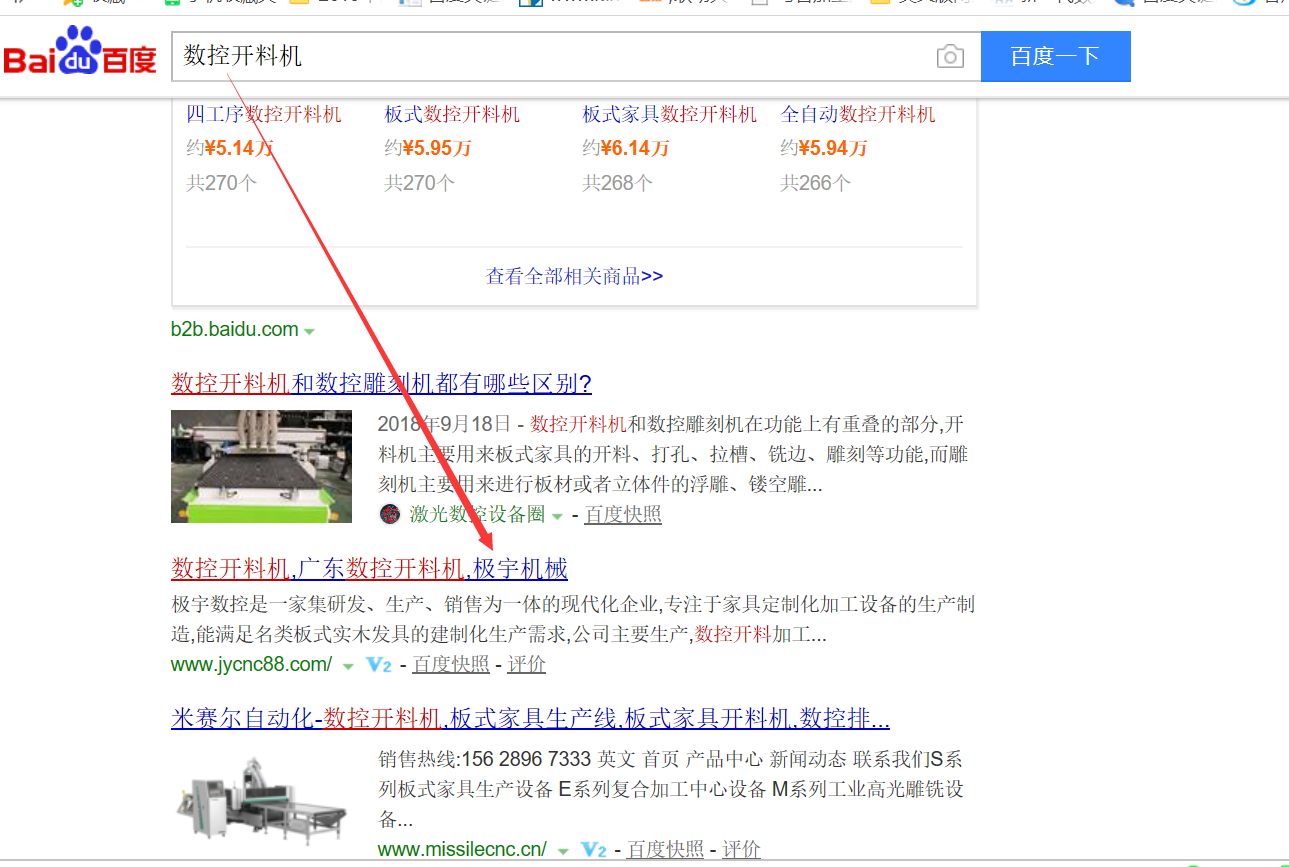Open 百度快照 for 激光数控设备圈 result
1289x867 pixels.
coord(623,514)
